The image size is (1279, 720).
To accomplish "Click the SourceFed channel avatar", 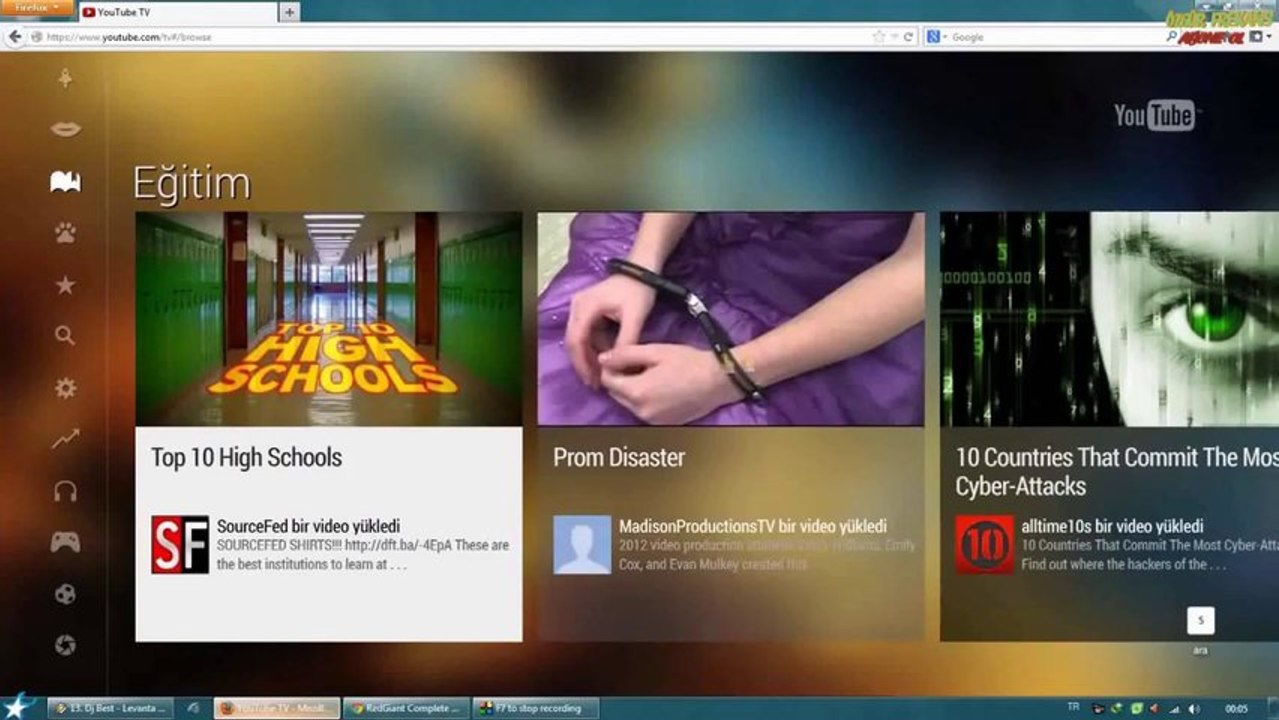I will pos(180,545).
